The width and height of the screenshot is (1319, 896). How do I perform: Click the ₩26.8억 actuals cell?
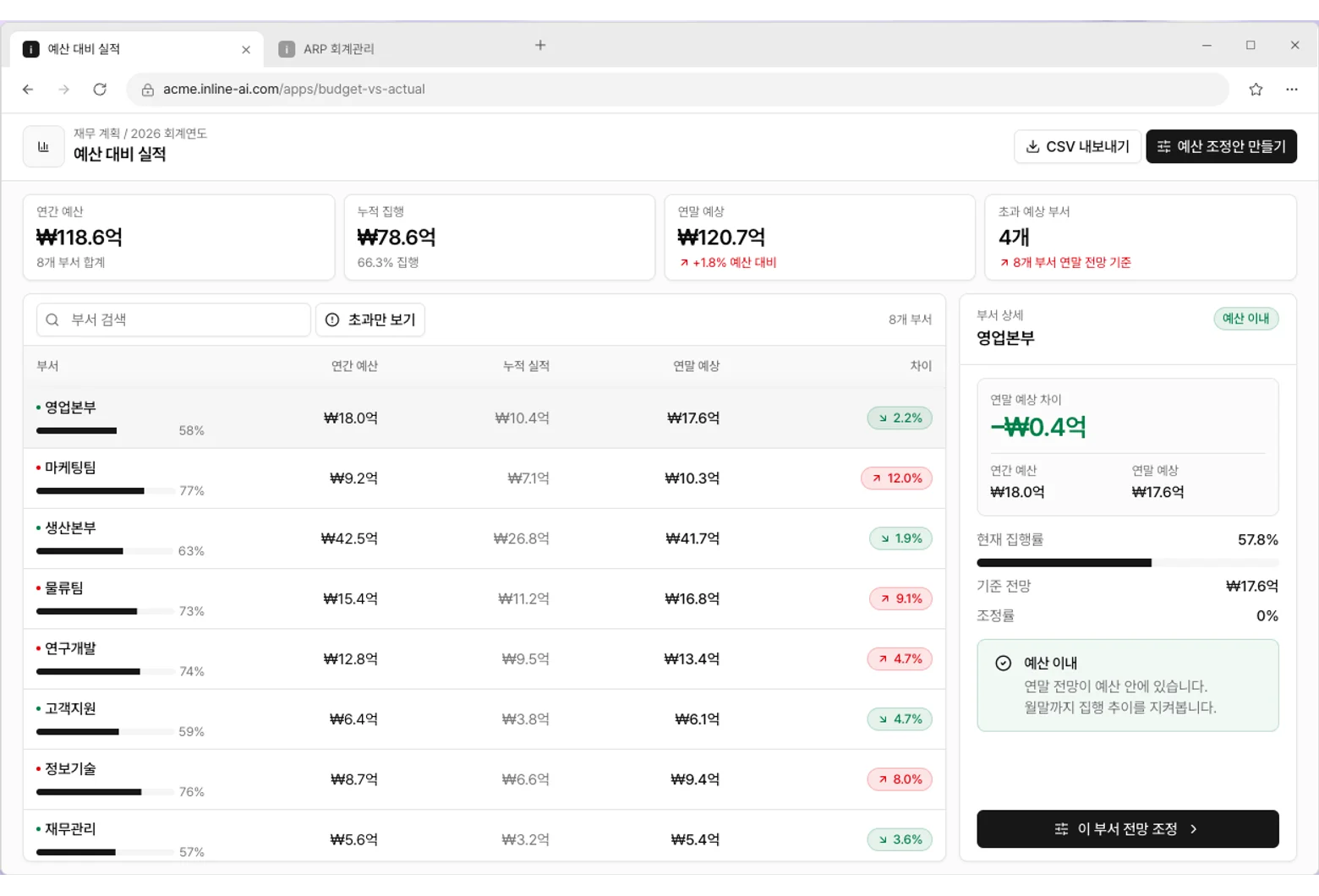(522, 538)
